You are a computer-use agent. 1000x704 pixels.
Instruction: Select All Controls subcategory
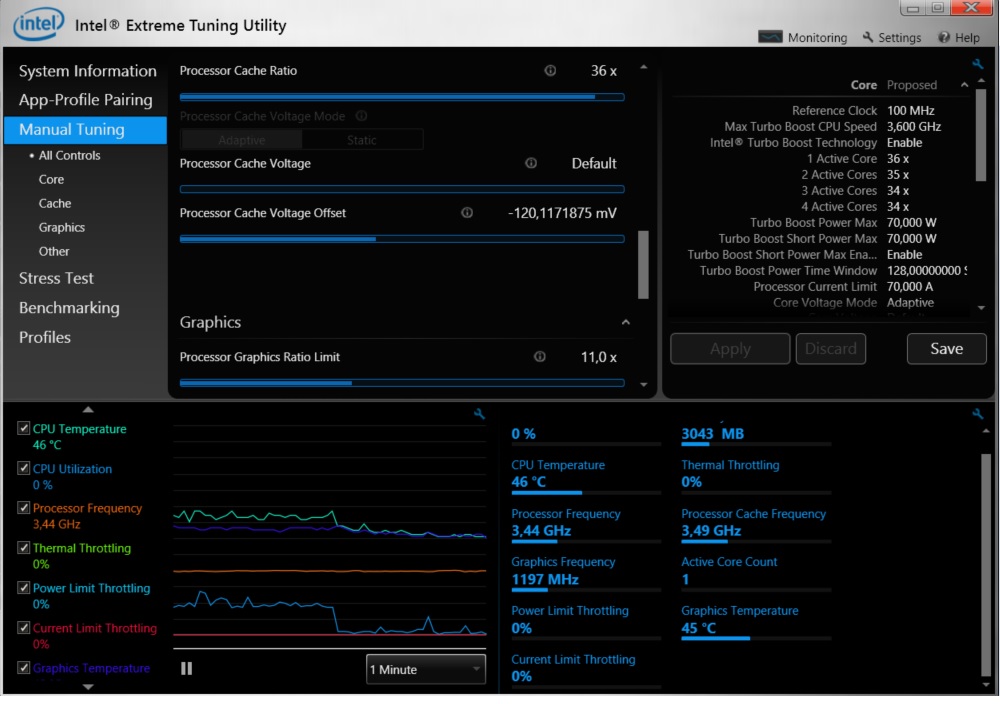point(69,156)
